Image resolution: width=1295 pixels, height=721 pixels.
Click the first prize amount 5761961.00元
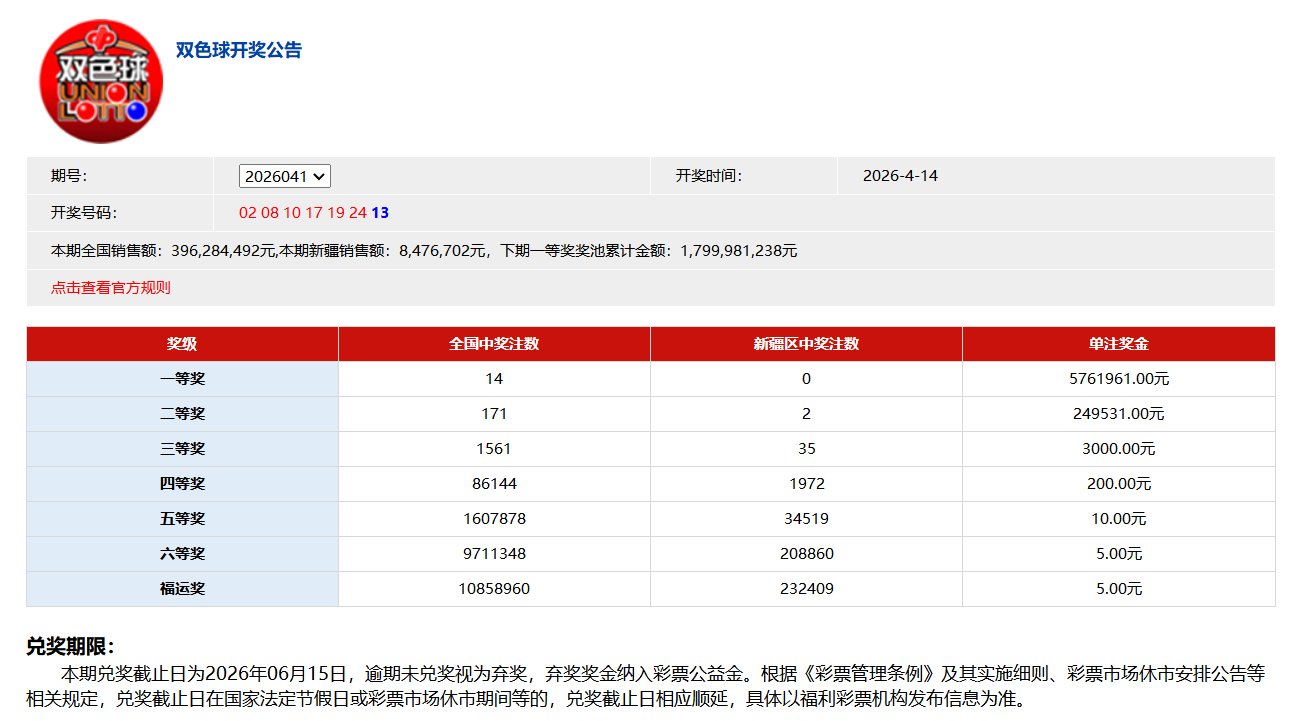(x=1118, y=379)
